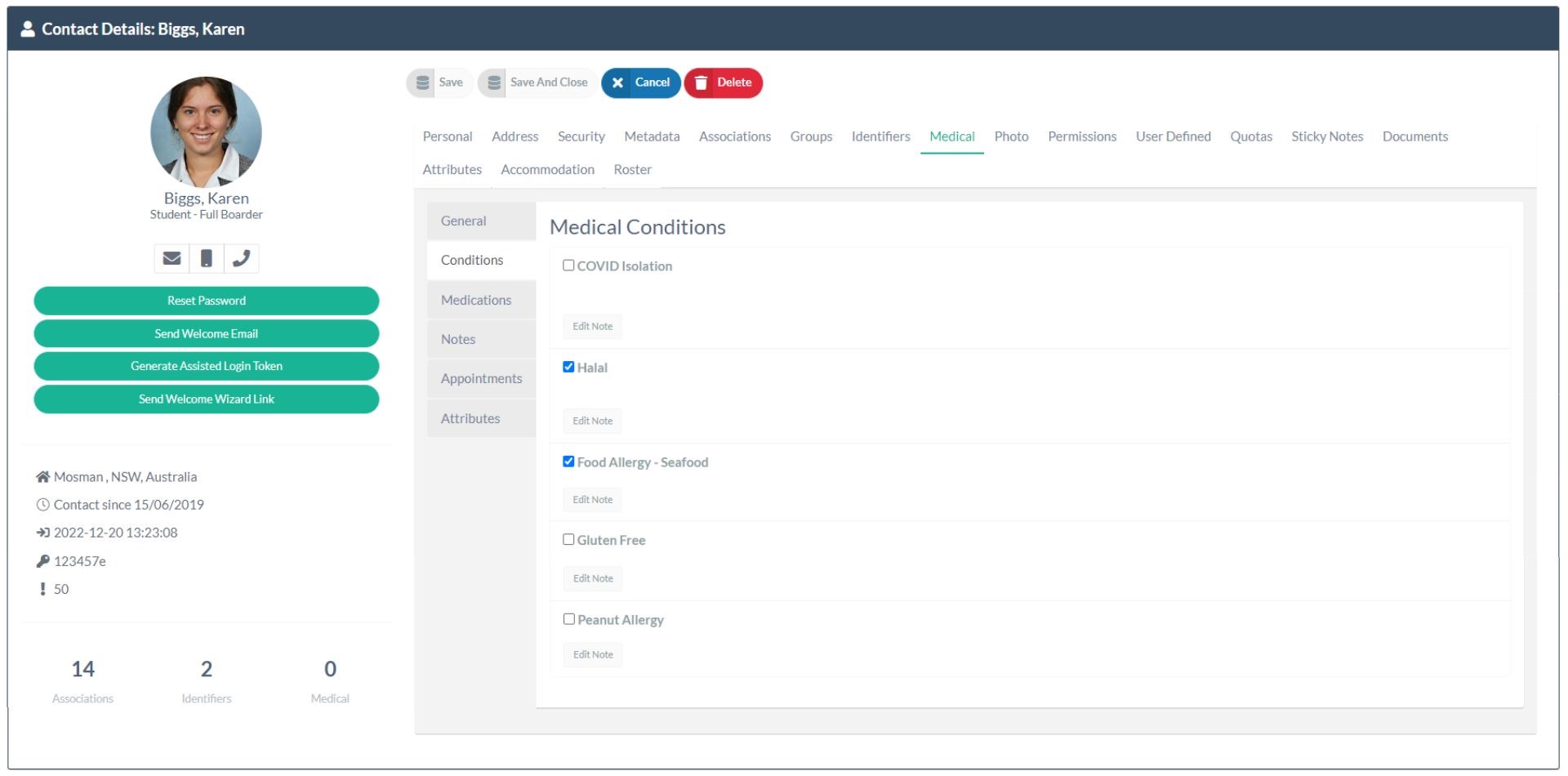Click the red Delete trash button

click(724, 83)
